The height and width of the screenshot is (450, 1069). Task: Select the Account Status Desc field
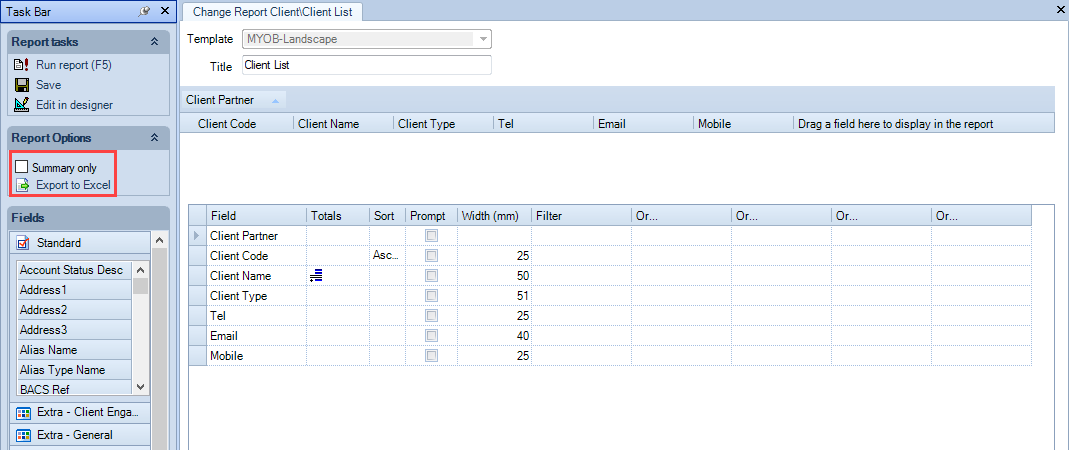tap(74, 270)
